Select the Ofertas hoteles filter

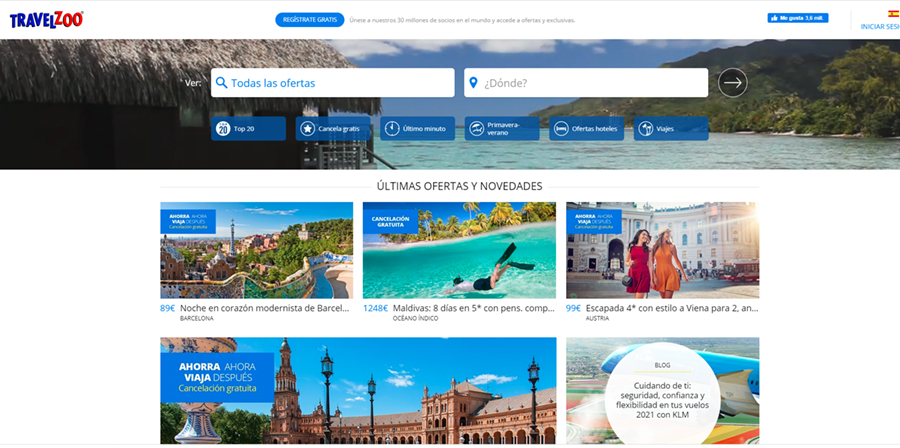[x=587, y=128]
